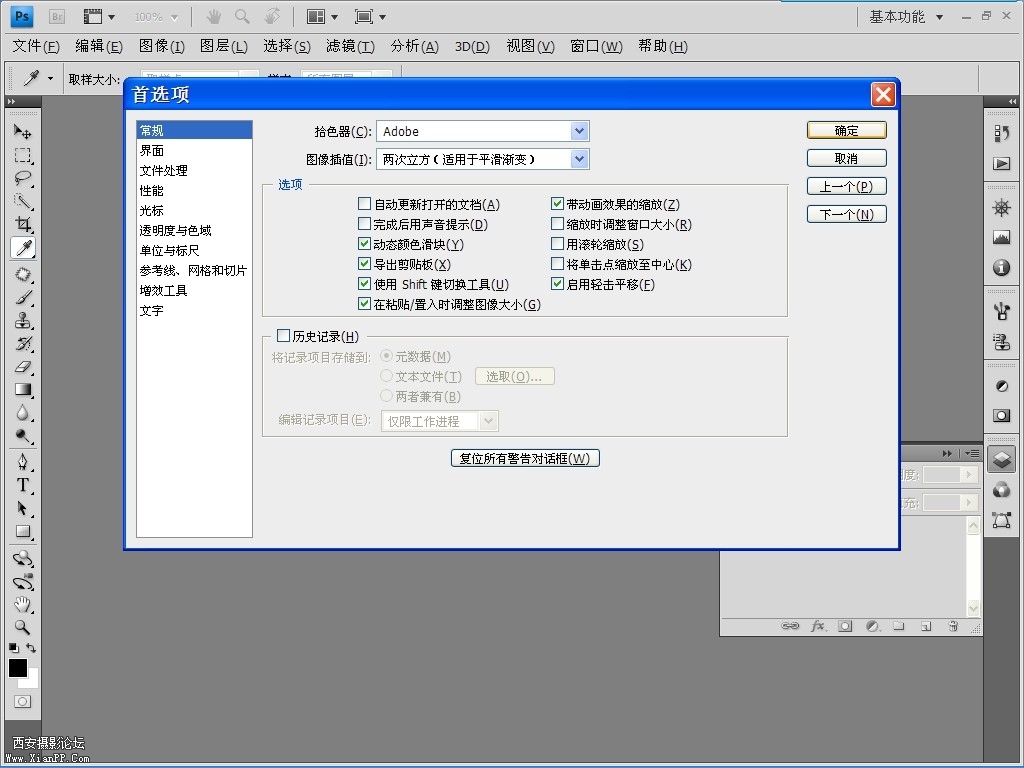Toggle the 历史记录 checkbox
The height and width of the screenshot is (768, 1024).
pos(283,337)
